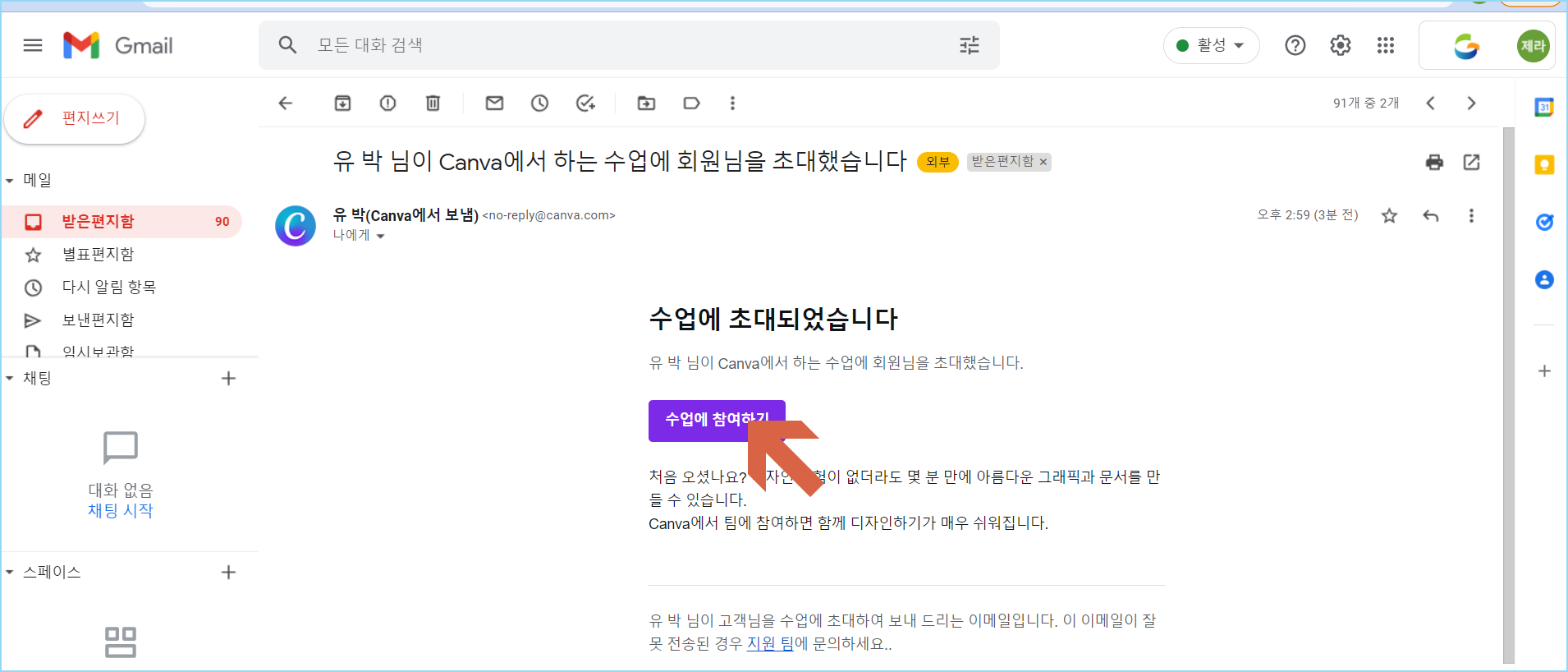The height and width of the screenshot is (672, 1568).
Task: Print this email
Action: coord(1434,162)
